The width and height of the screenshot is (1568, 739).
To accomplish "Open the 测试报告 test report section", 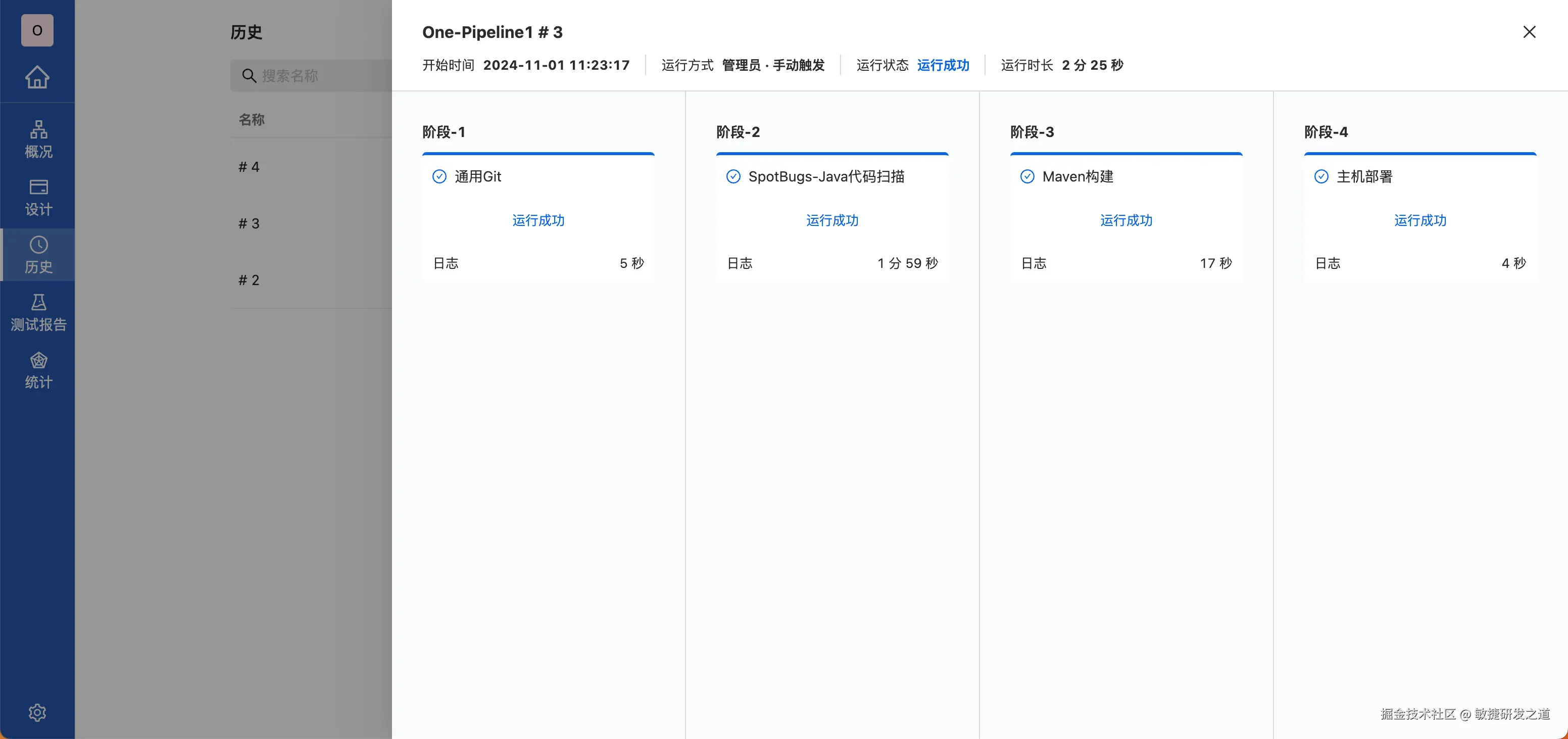I will (38, 312).
